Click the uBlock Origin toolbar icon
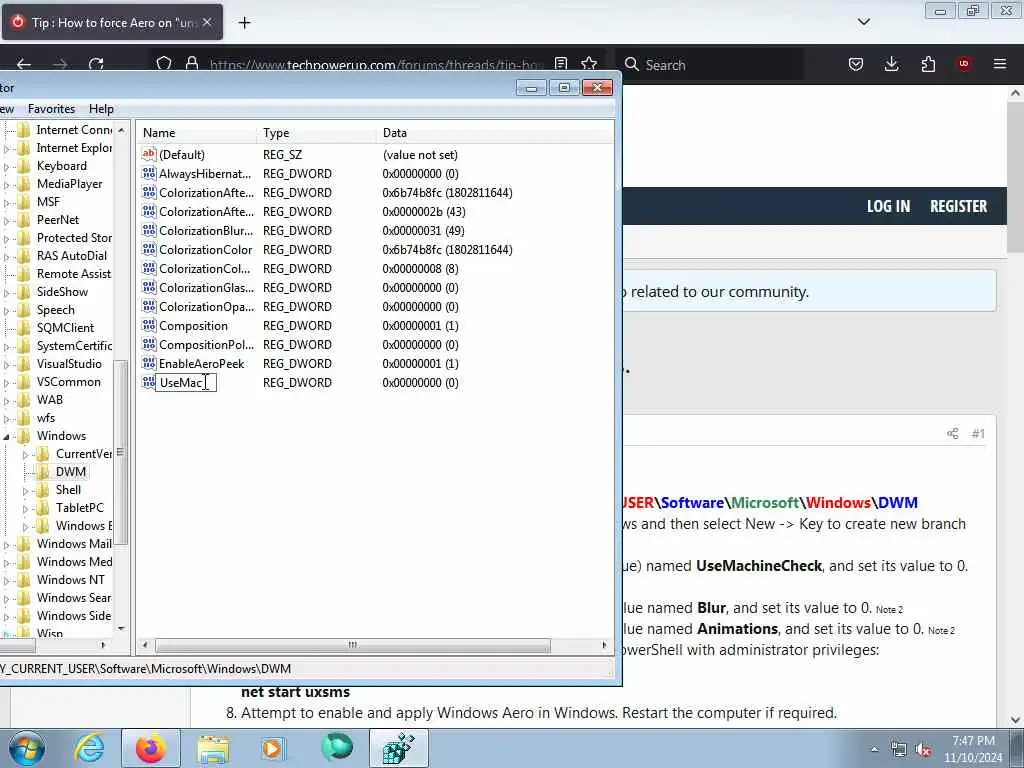This screenshot has height=768, width=1024. [x=963, y=64]
